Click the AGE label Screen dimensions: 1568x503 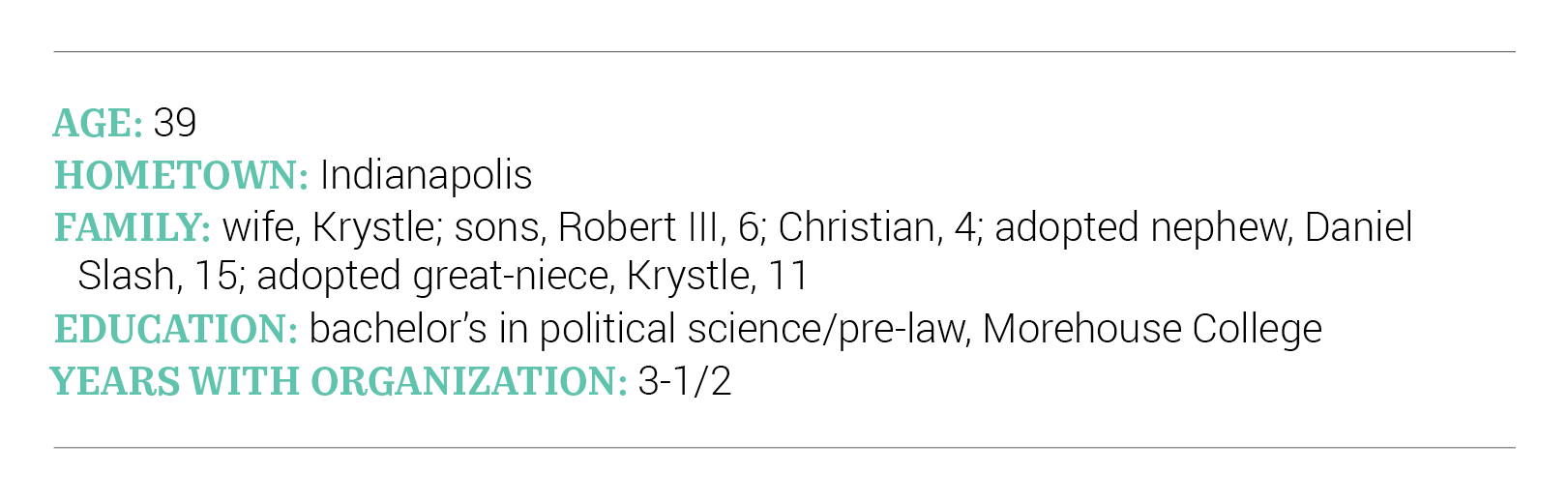(98, 123)
